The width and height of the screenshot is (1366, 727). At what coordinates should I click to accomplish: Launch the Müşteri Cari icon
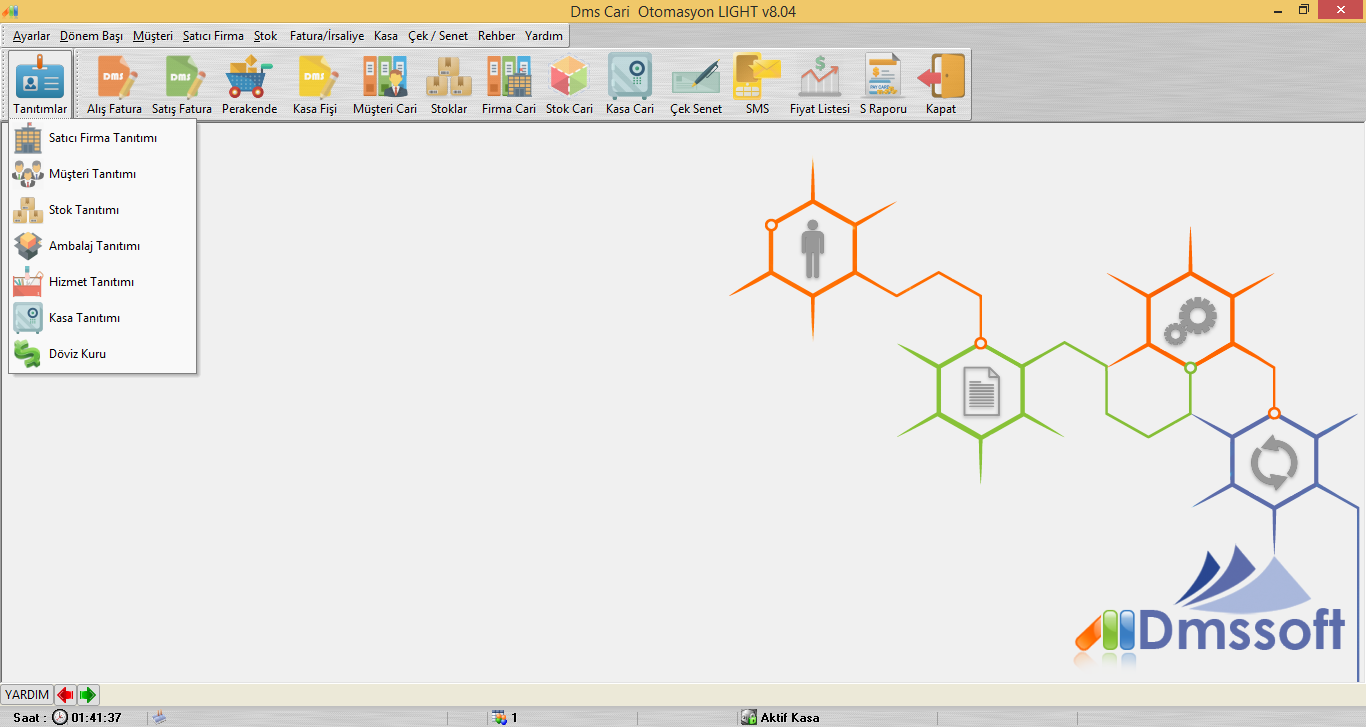pyautogui.click(x=384, y=78)
